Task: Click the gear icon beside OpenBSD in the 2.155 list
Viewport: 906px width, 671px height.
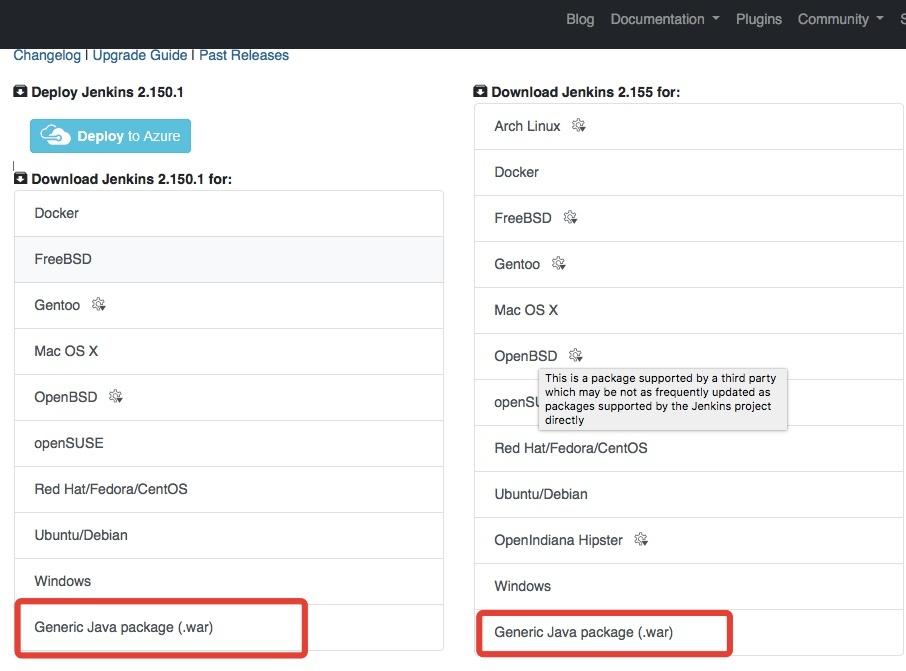Action: click(575, 355)
